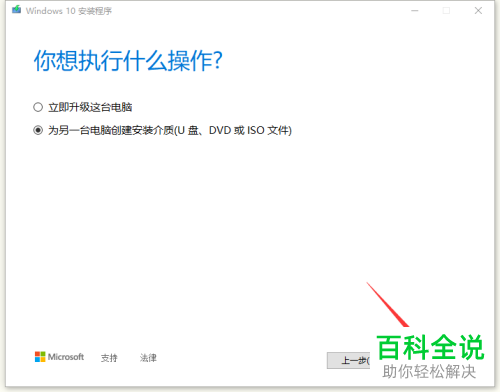
Task: Click the disabled maximize window button
Action: pos(446,11)
